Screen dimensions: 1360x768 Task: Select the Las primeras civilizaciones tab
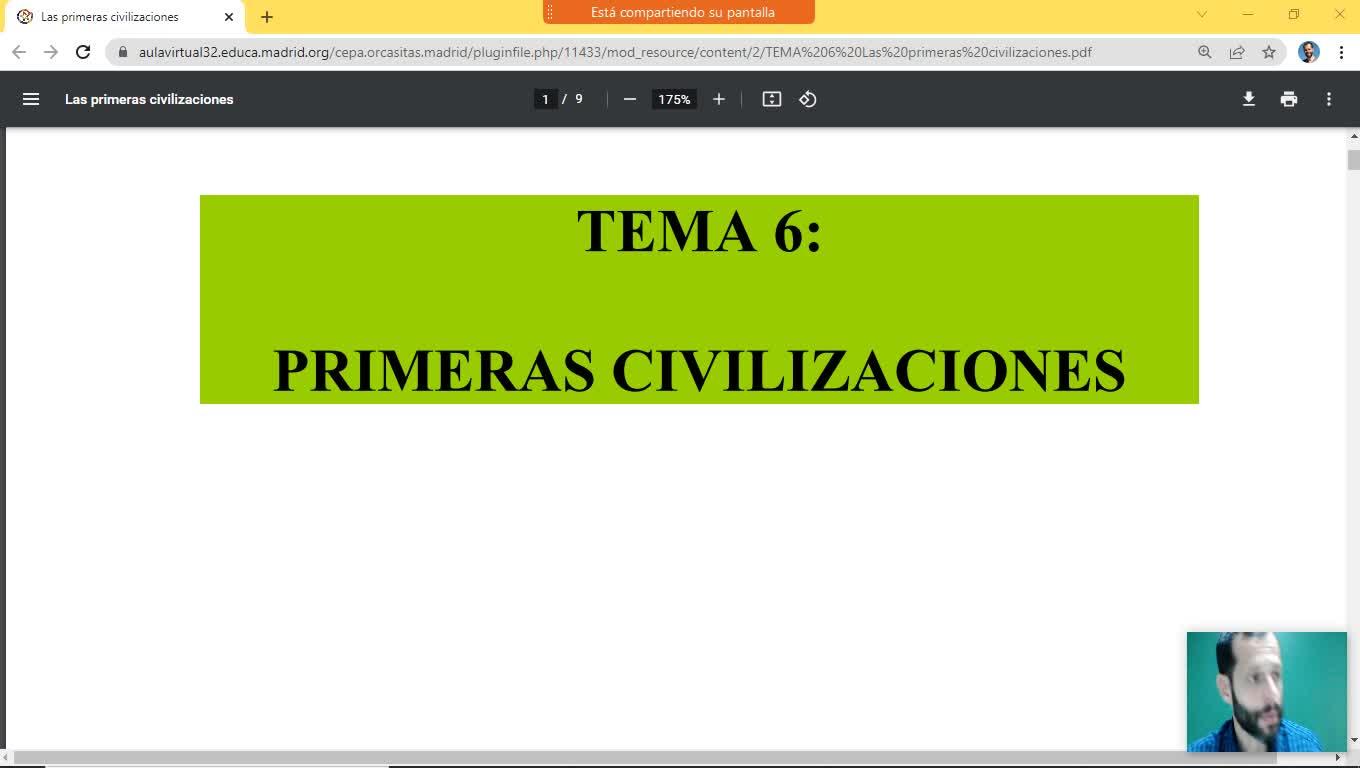pos(123,17)
